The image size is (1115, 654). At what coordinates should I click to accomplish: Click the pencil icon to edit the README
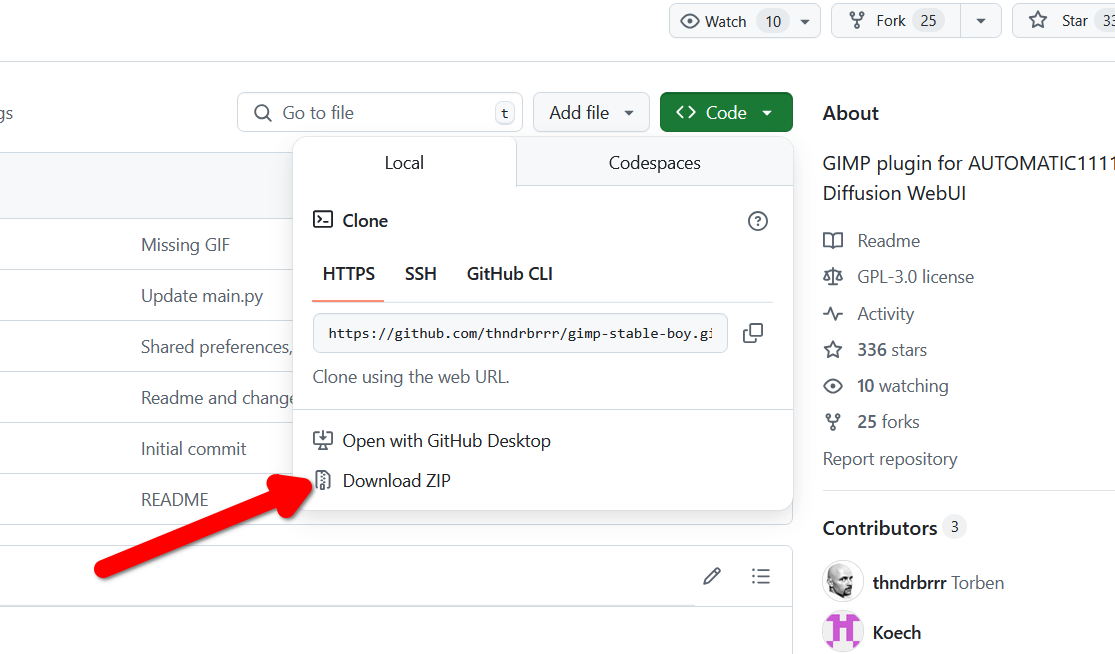[x=711, y=576]
